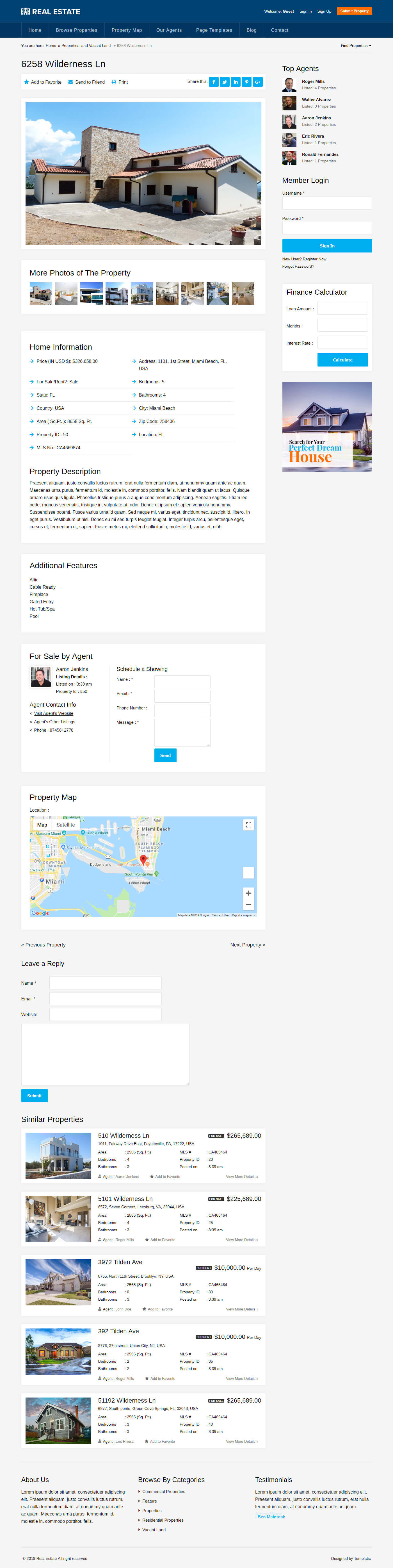Click New User? Register Now link

tap(304, 259)
